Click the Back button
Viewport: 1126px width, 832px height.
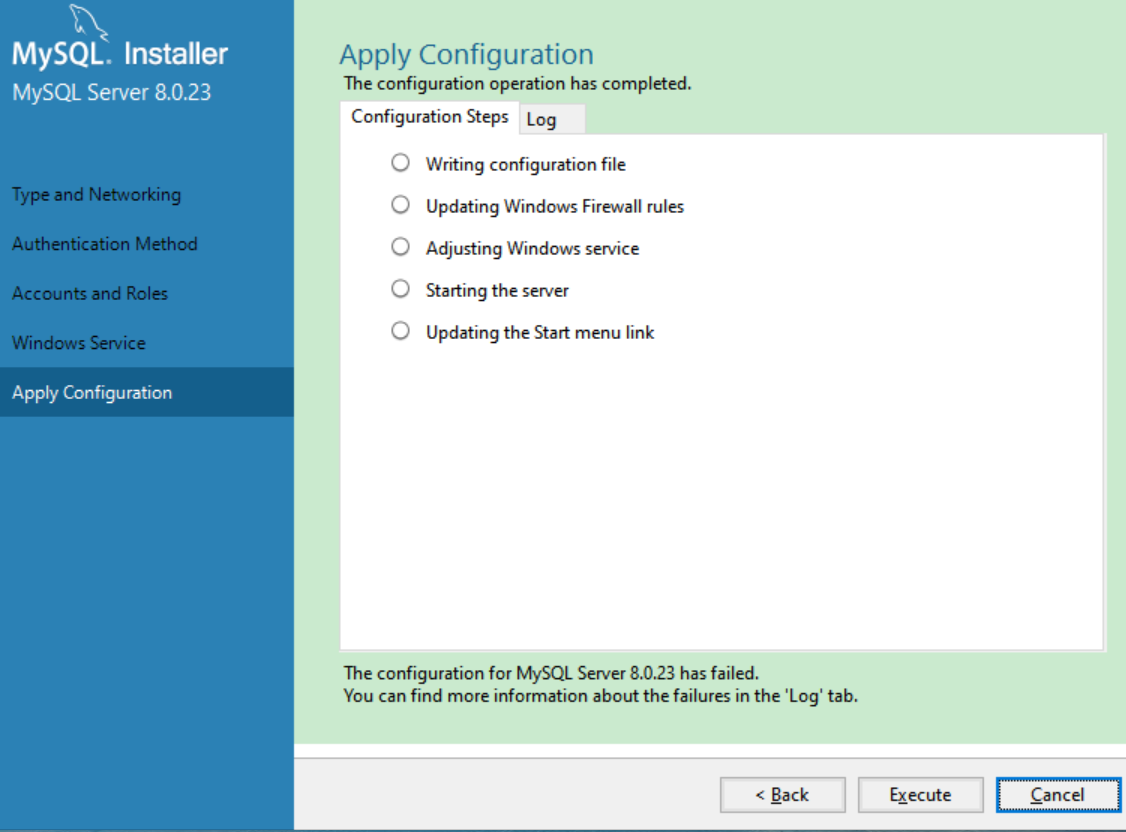(x=783, y=795)
